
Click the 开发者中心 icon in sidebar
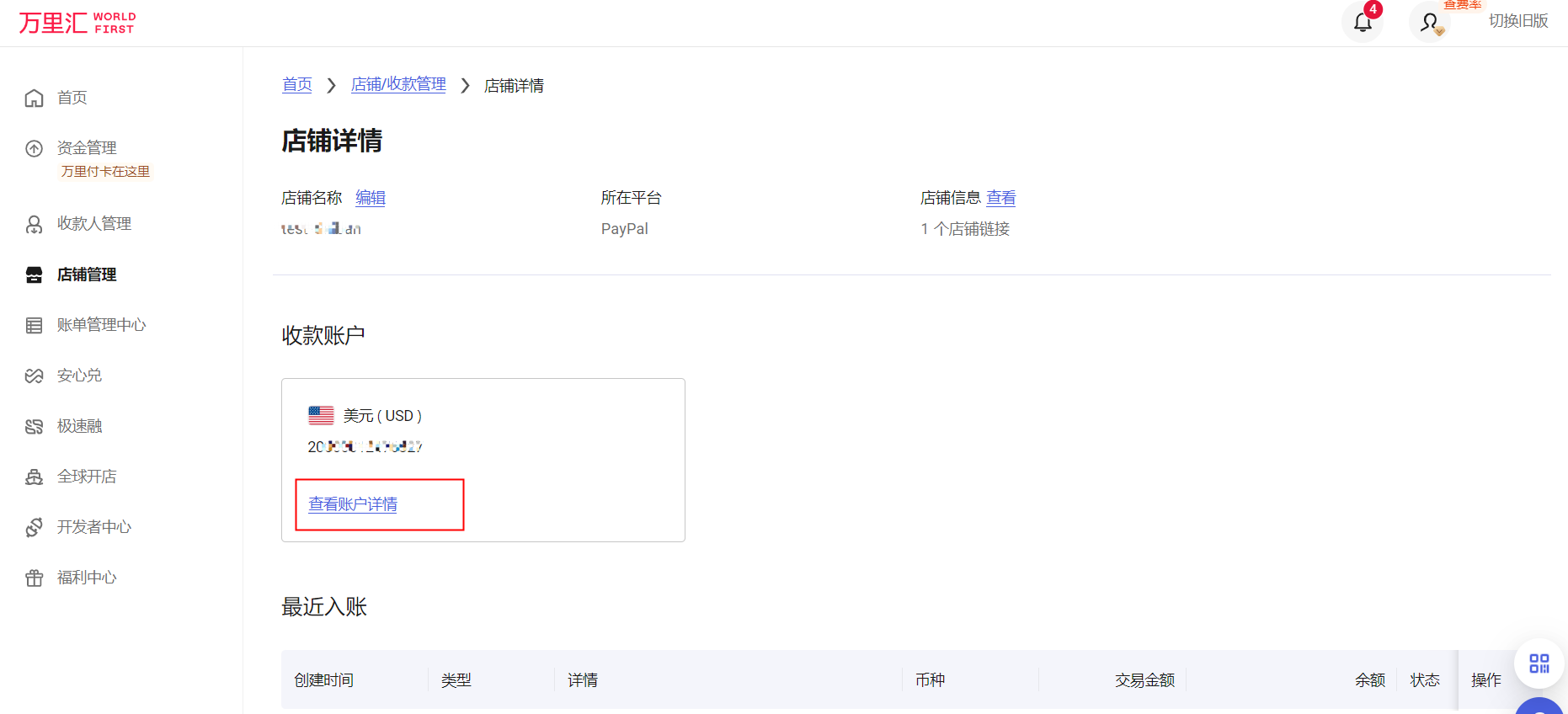click(34, 527)
